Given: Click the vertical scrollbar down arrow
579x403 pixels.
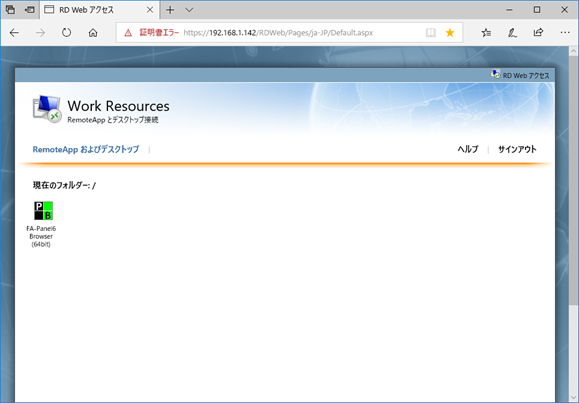Looking at the screenshot, I should coord(573,398).
